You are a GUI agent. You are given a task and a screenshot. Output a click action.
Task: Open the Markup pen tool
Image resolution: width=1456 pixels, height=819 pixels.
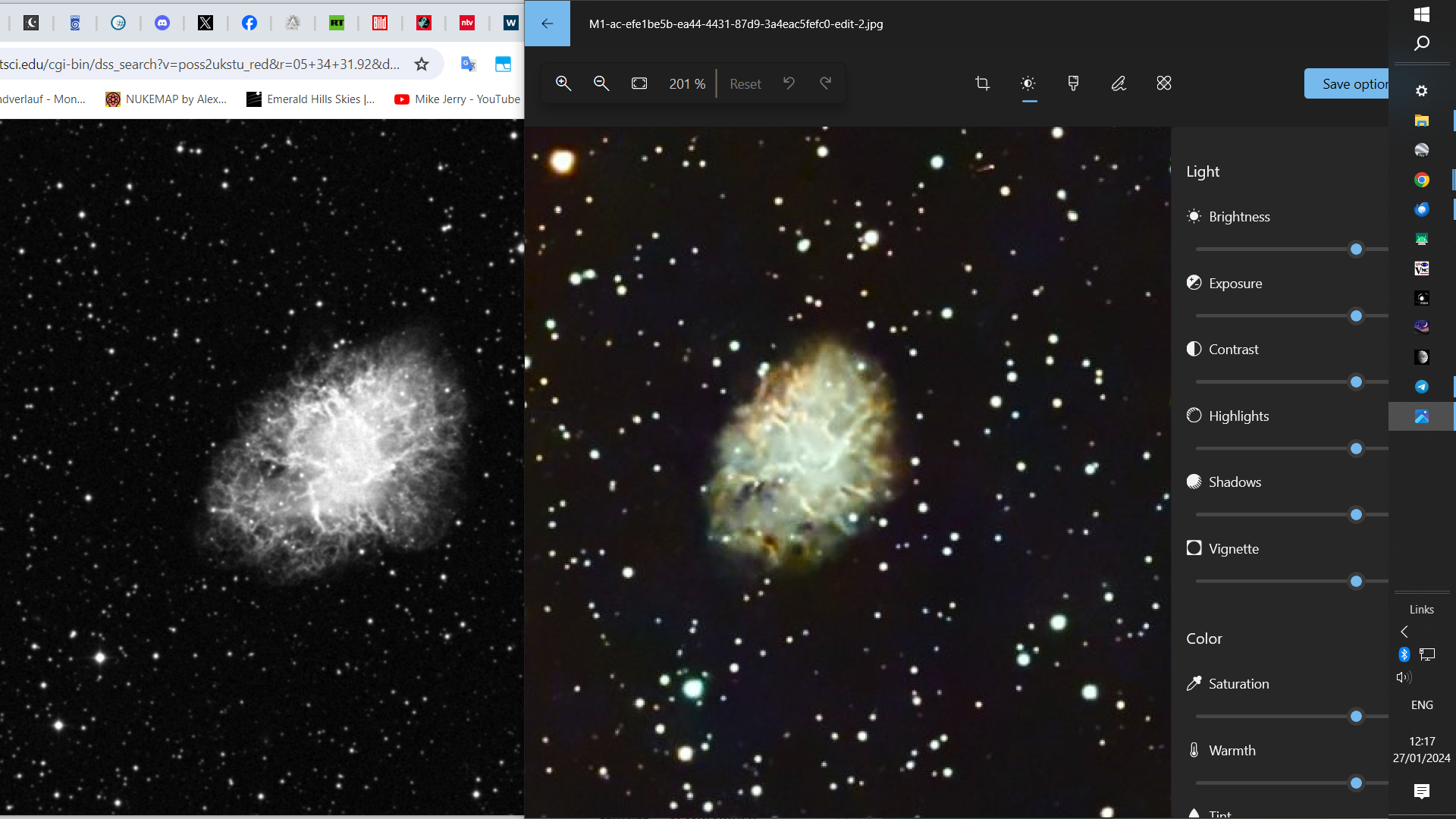tap(1119, 83)
